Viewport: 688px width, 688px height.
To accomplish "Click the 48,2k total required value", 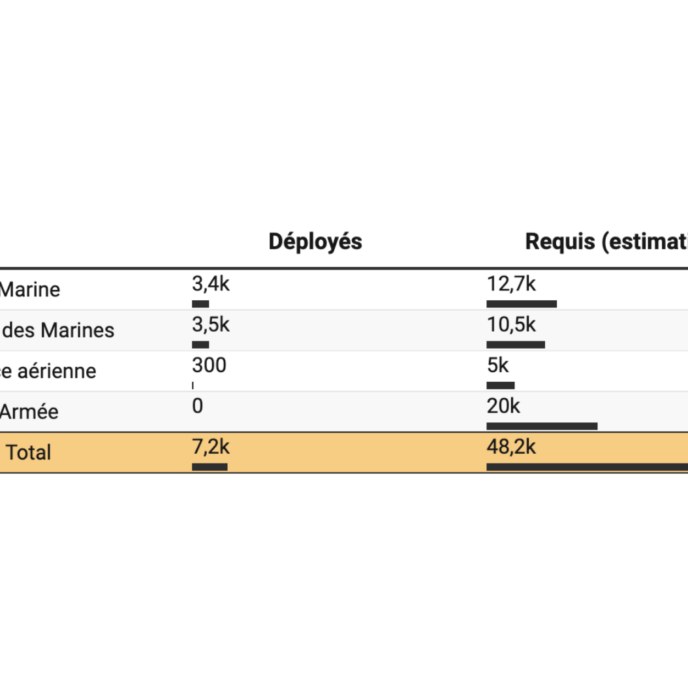I will [513, 446].
